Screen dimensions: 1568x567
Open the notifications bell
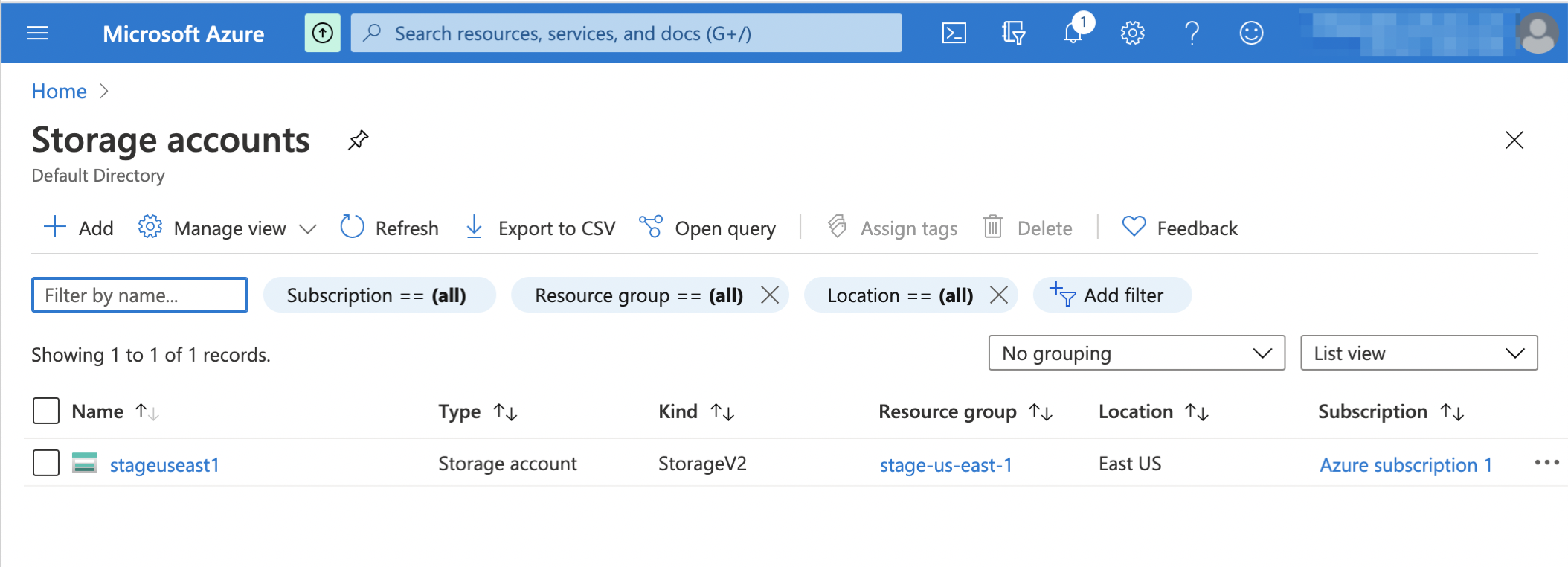[x=1075, y=31]
